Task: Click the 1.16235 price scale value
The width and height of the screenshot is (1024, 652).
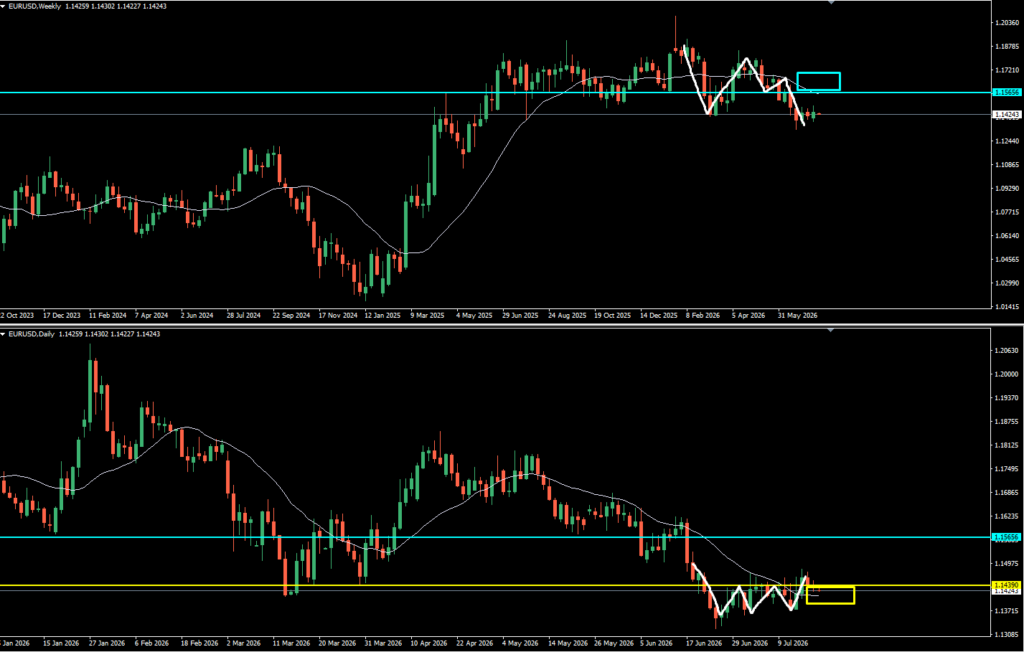Action: [1006, 516]
